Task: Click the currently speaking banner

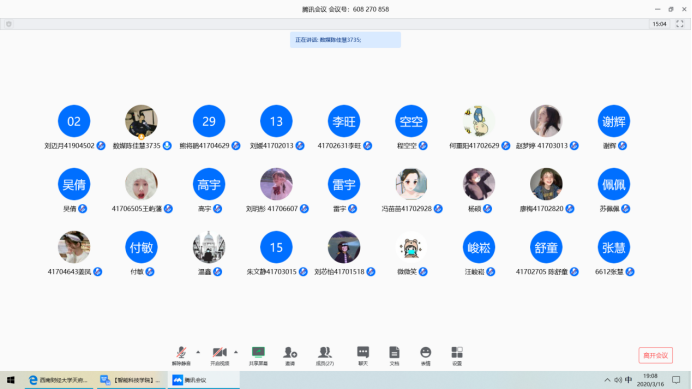Action: [345, 40]
